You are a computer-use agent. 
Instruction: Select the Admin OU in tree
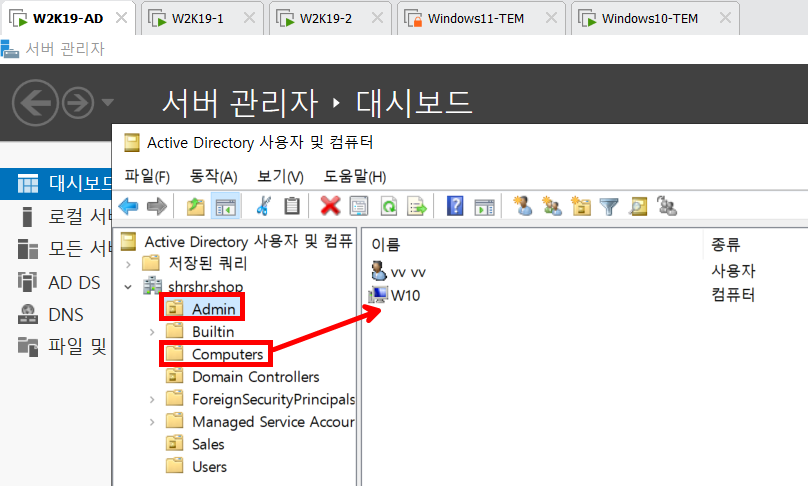click(x=213, y=309)
